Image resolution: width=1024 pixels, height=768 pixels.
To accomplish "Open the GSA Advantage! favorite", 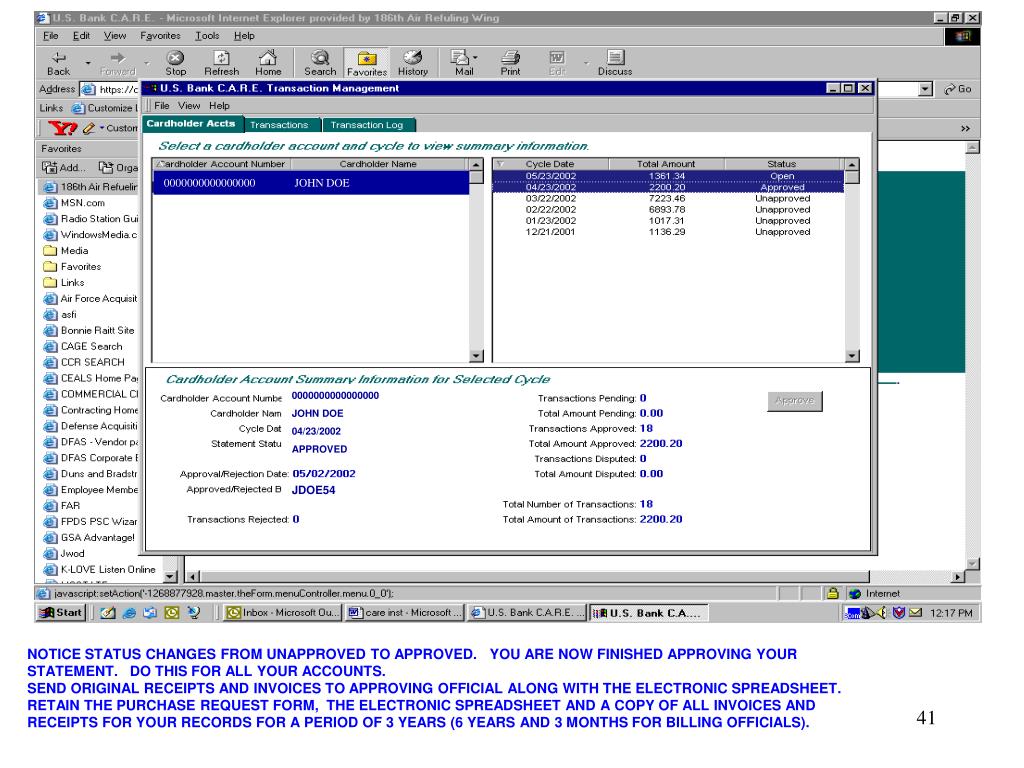I will 89,537.
